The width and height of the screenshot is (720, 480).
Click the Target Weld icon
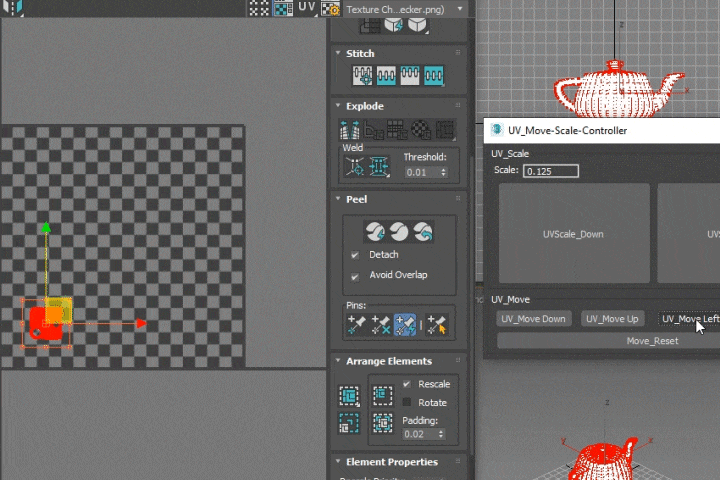(355, 166)
